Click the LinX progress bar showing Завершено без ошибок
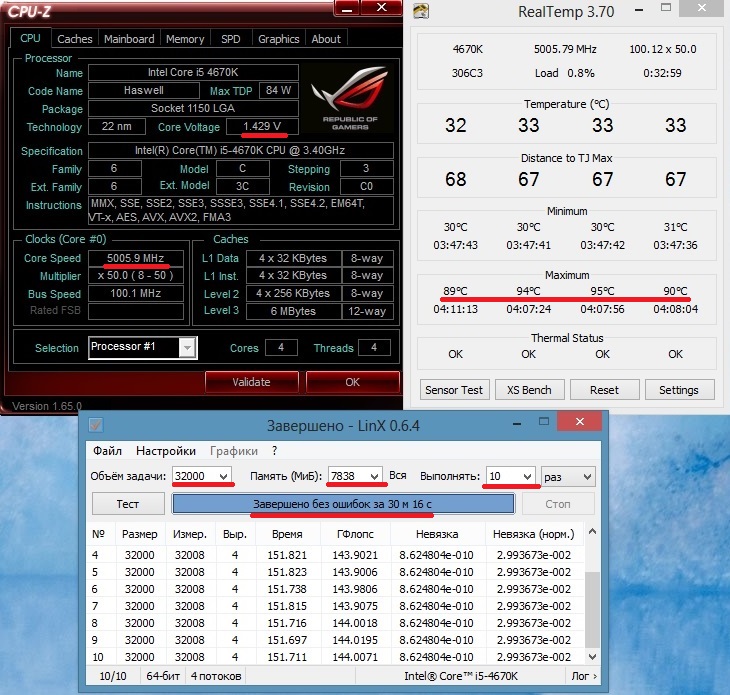 point(343,504)
